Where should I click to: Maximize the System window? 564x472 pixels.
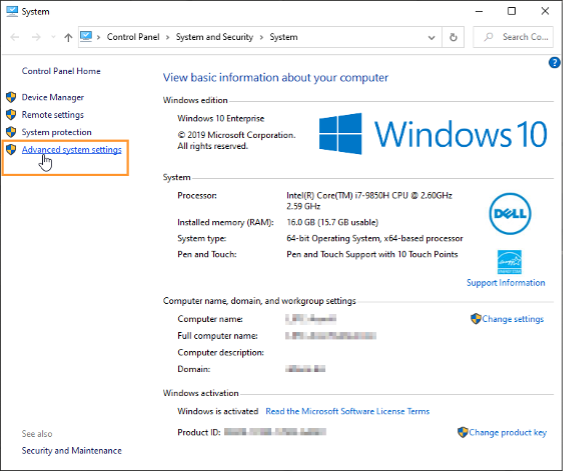click(511, 11)
